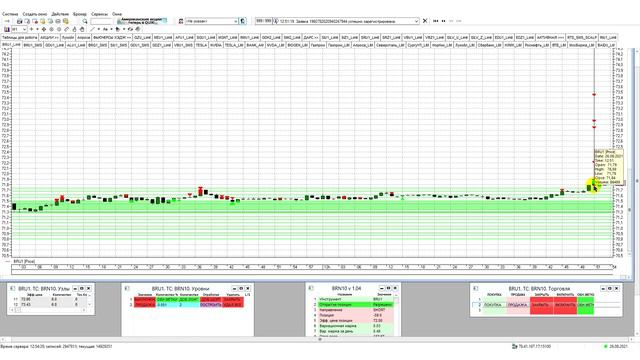Screen dimensions: 640x360
Task: Click the Открытие позиции row in BRN10 table
Action: tap(355, 304)
